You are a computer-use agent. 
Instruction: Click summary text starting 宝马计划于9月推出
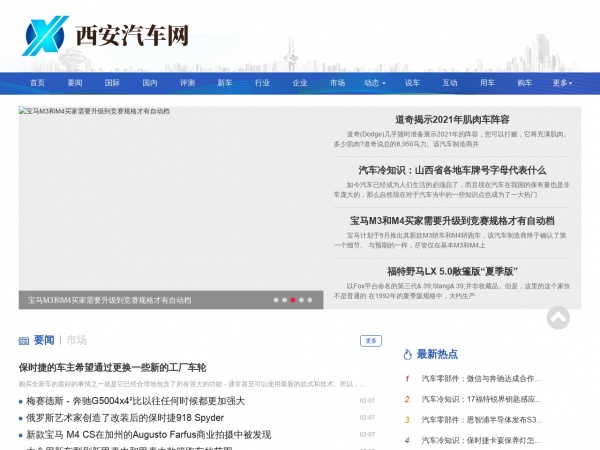452,240
